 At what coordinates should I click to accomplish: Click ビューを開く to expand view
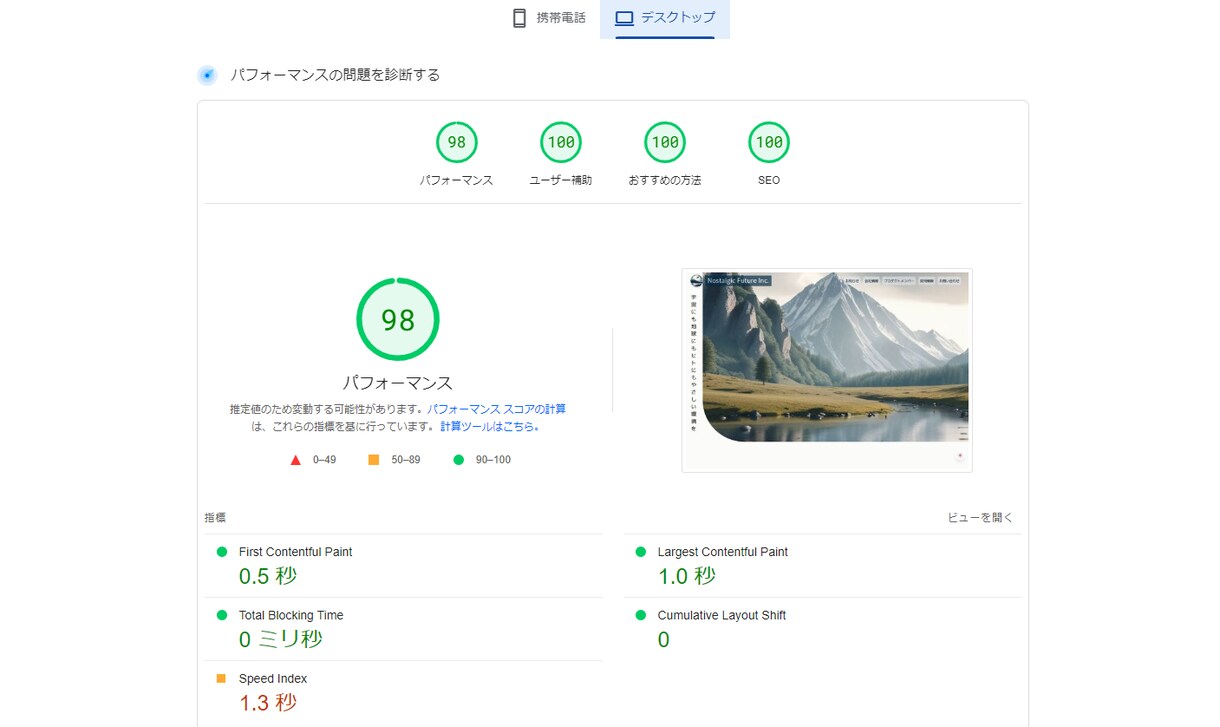[x=980, y=518]
